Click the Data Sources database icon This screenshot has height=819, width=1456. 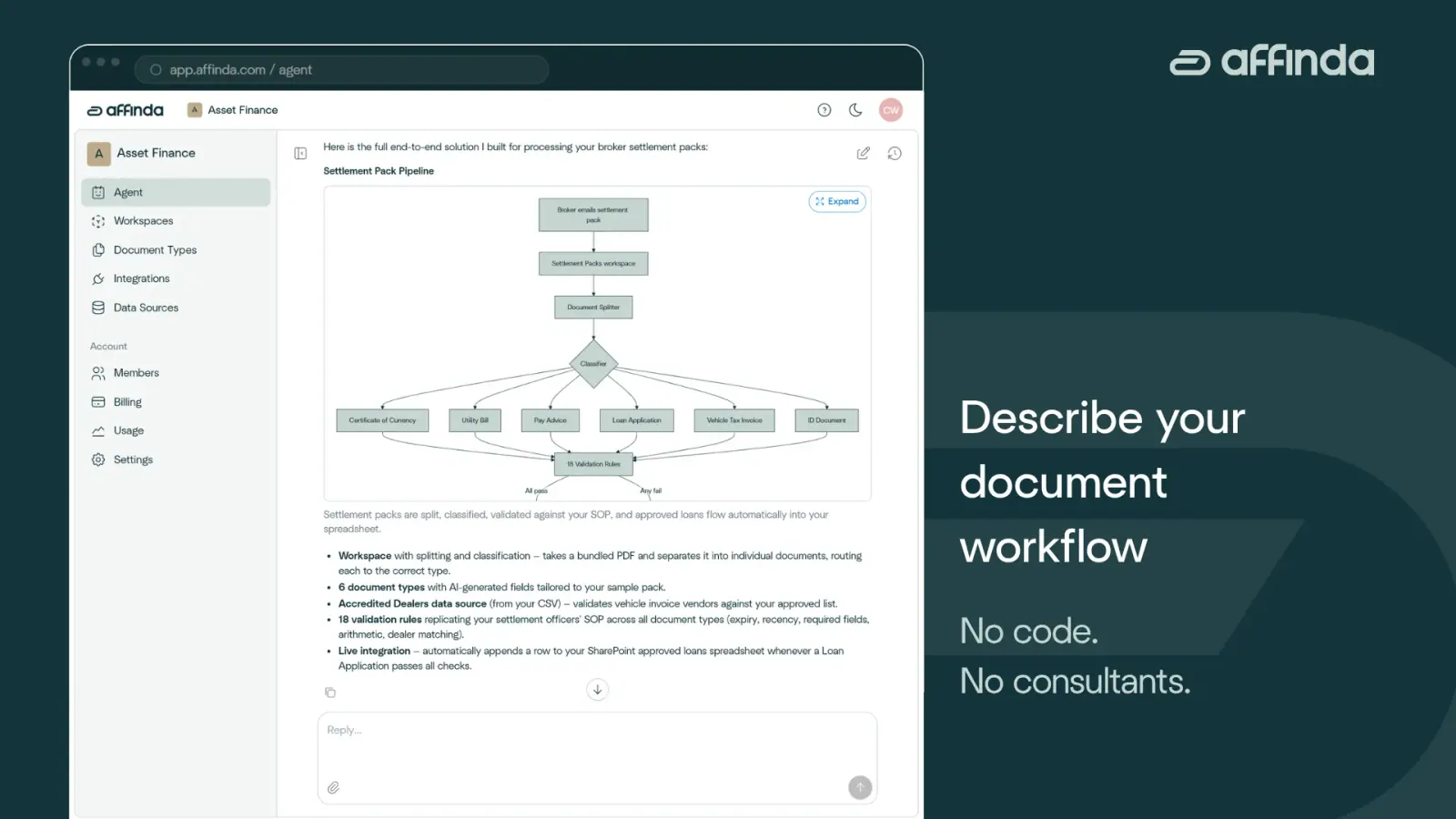coord(98,308)
